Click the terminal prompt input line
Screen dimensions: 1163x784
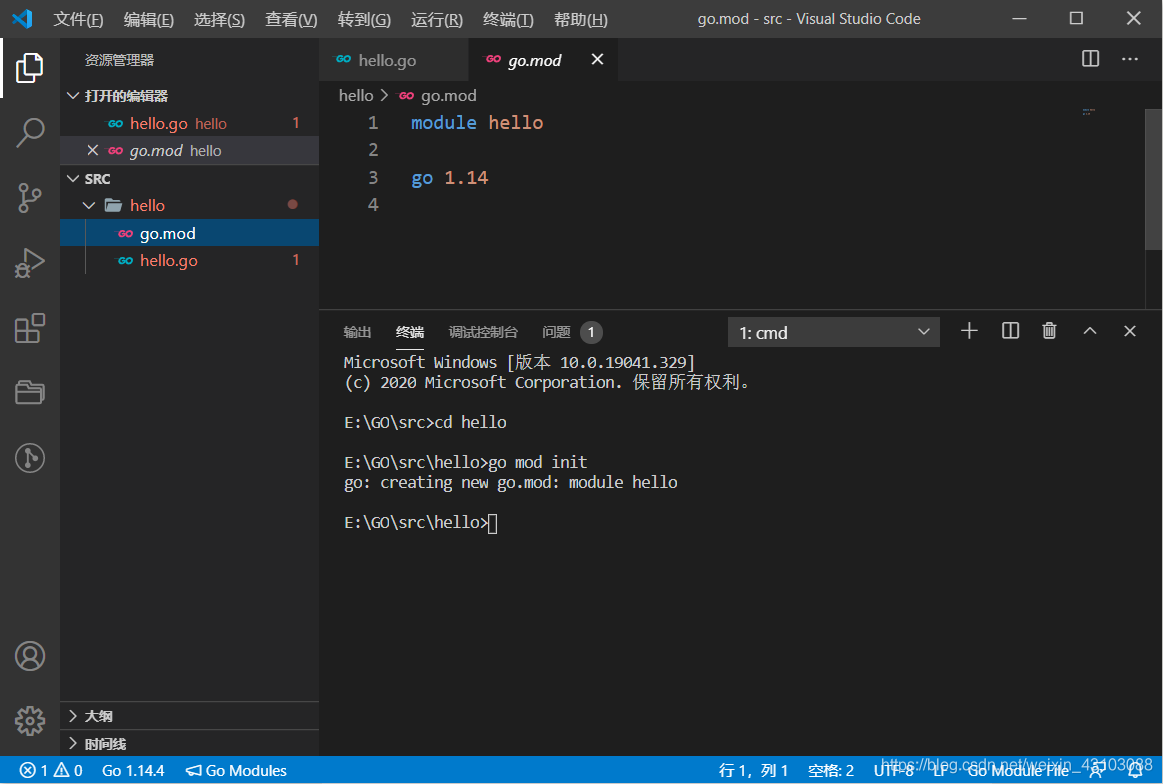point(421,523)
